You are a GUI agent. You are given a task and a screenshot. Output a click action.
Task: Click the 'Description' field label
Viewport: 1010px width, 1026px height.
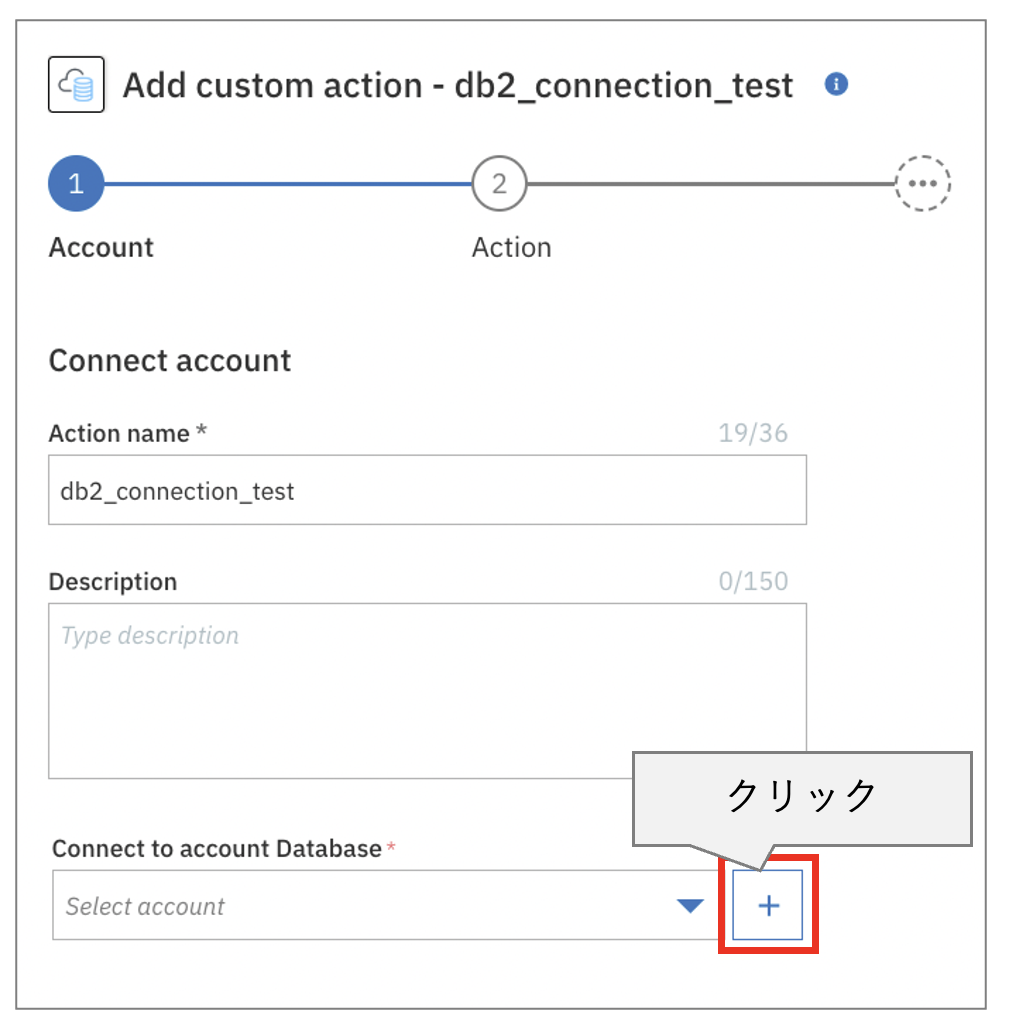[113, 582]
